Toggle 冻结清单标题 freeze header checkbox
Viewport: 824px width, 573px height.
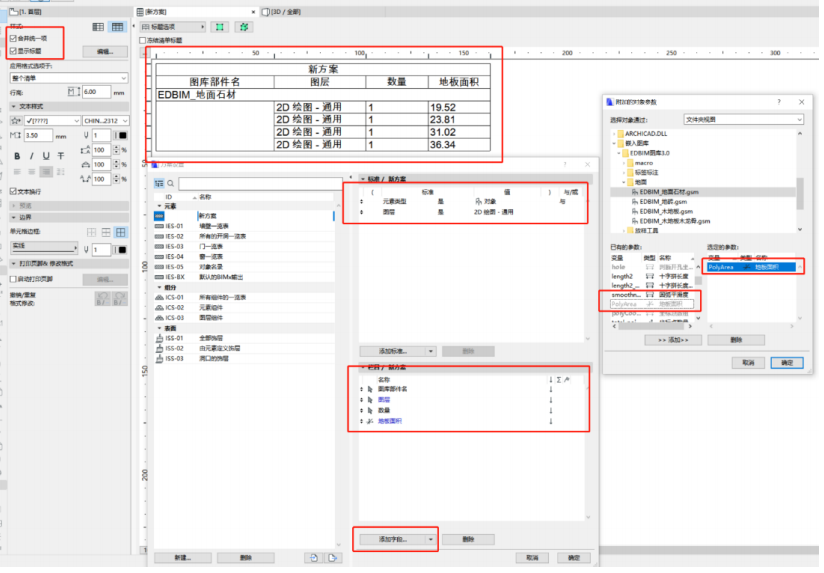click(142, 40)
